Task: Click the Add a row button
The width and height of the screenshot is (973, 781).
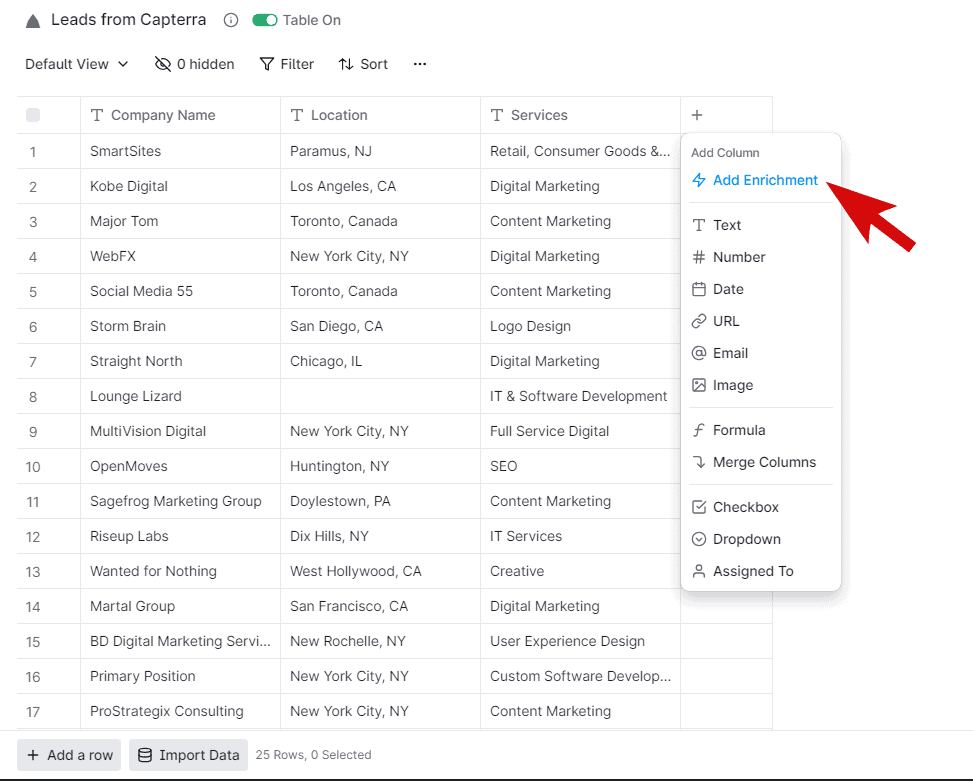Action: [x=70, y=755]
